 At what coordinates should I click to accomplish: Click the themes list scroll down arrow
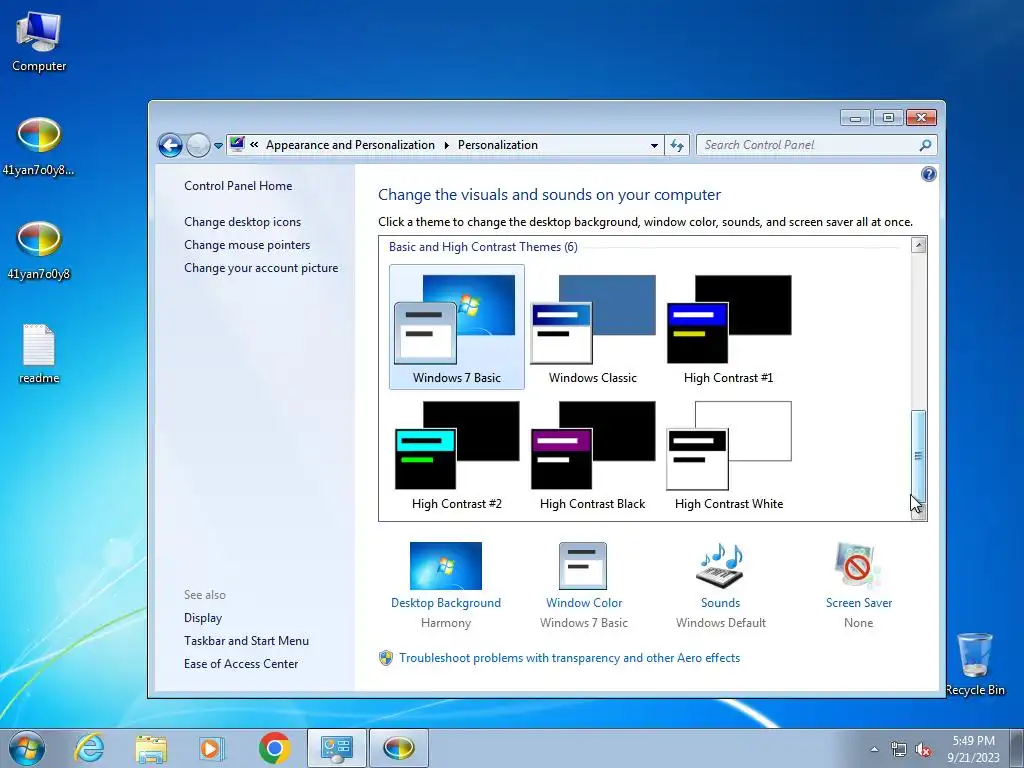[918, 512]
